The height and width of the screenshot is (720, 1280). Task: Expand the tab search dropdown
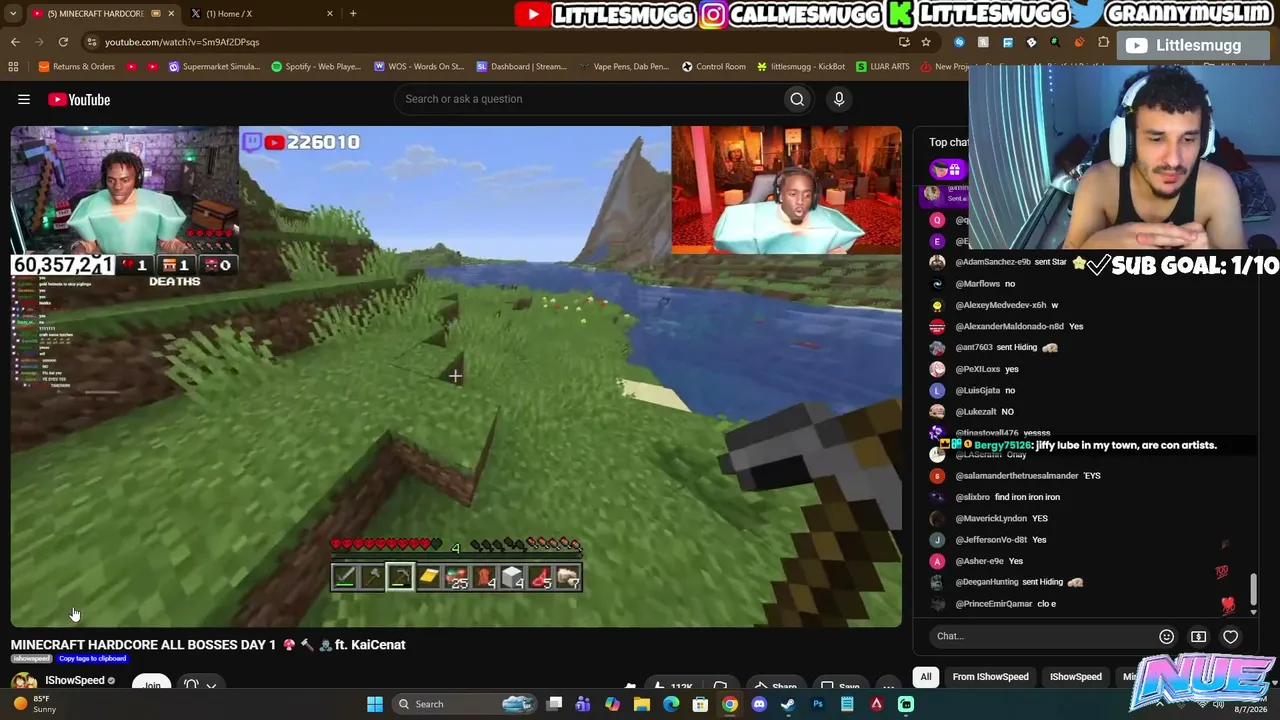click(x=12, y=13)
